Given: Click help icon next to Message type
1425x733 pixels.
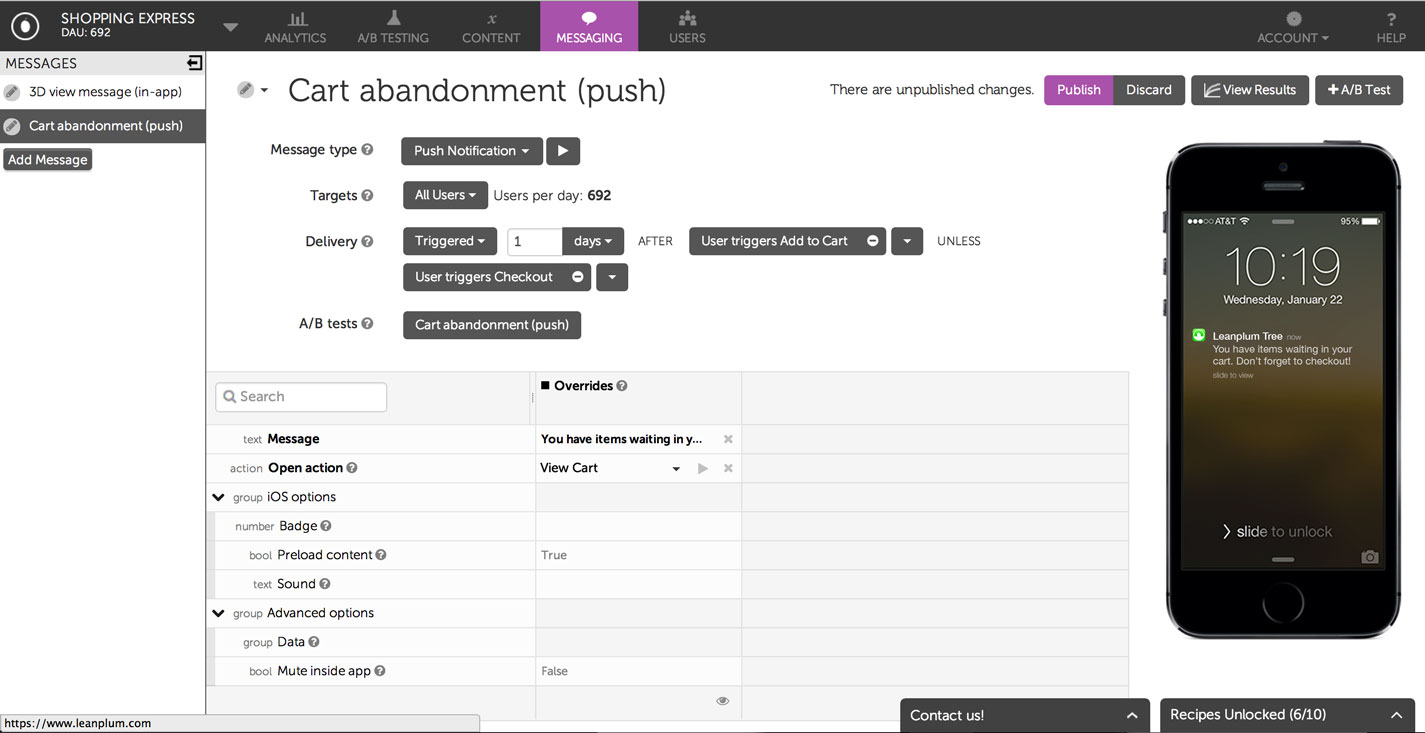Looking at the screenshot, I should pyautogui.click(x=367, y=150).
